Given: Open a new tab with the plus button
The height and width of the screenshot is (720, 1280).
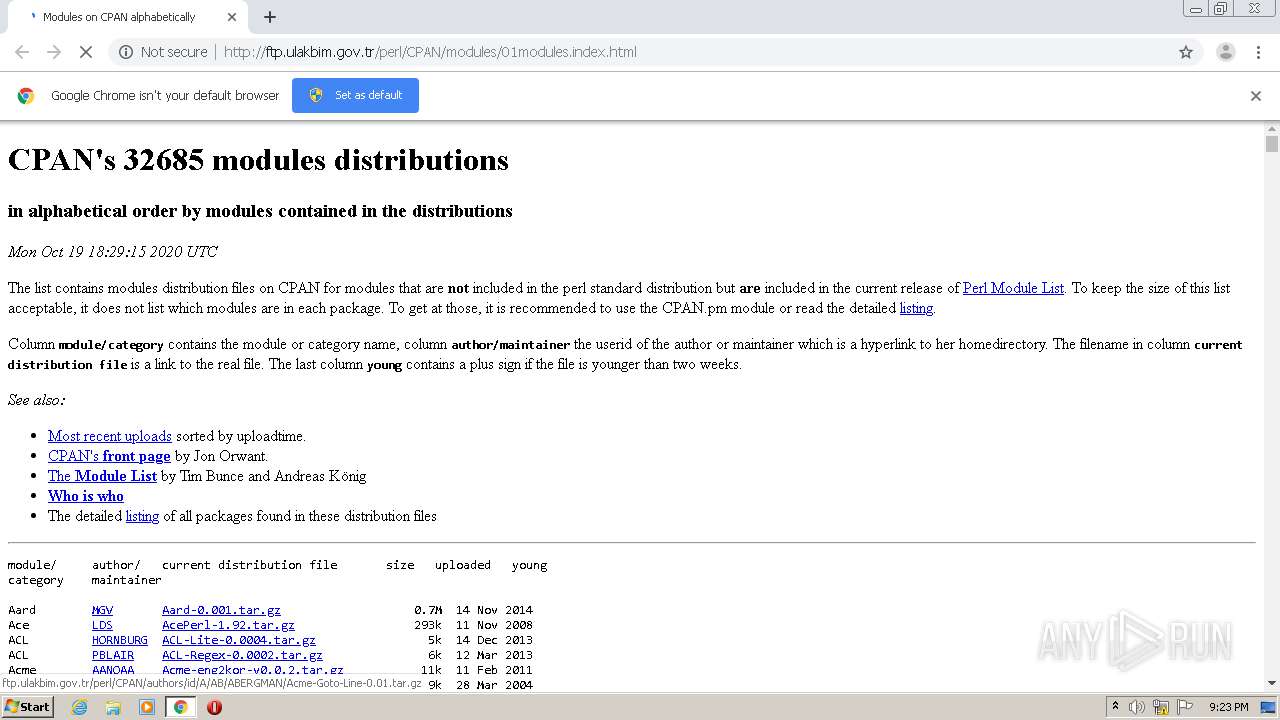Looking at the screenshot, I should (270, 17).
